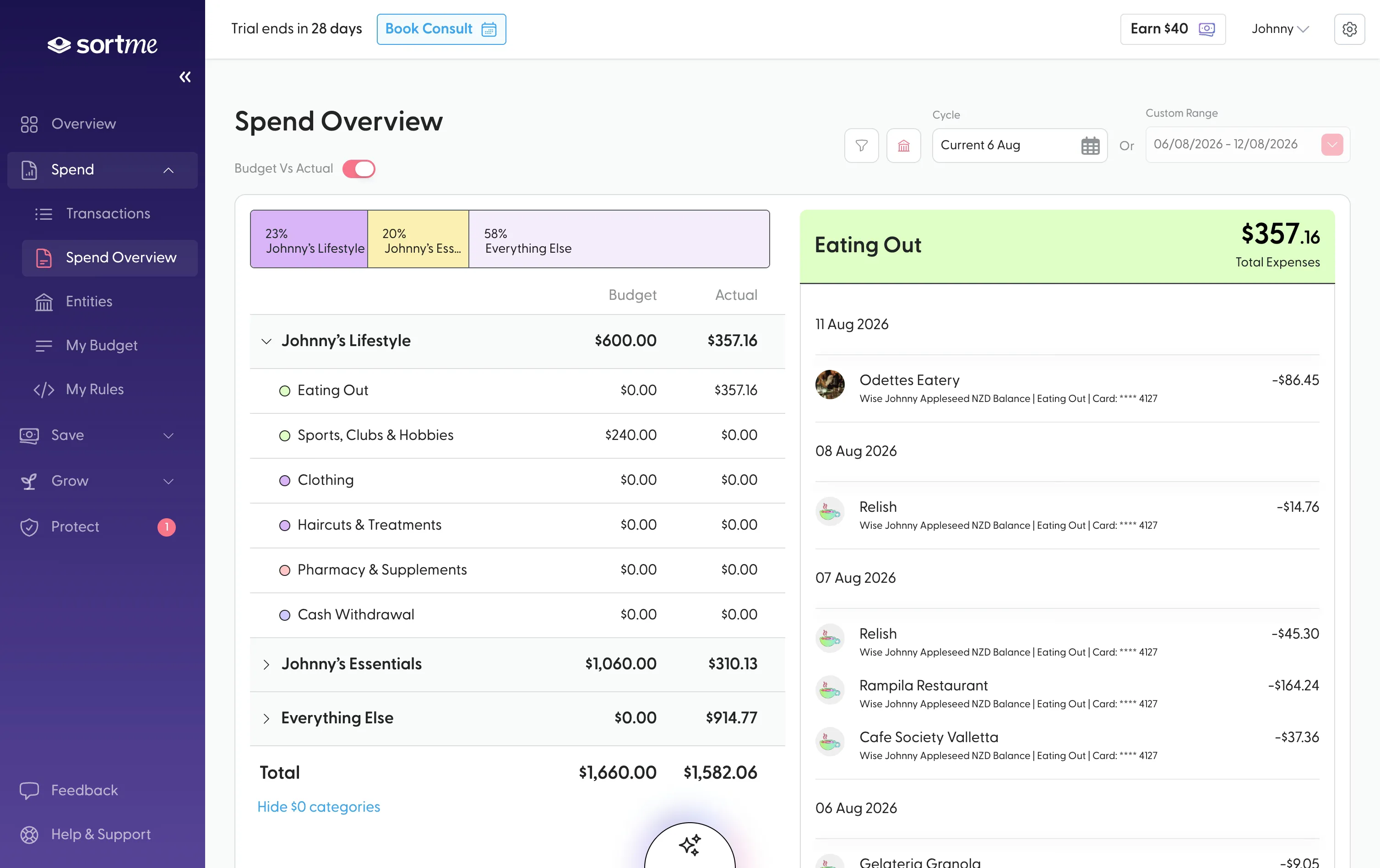
Task: Open Cafe Society Valletta transaction
Action: 1067,745
